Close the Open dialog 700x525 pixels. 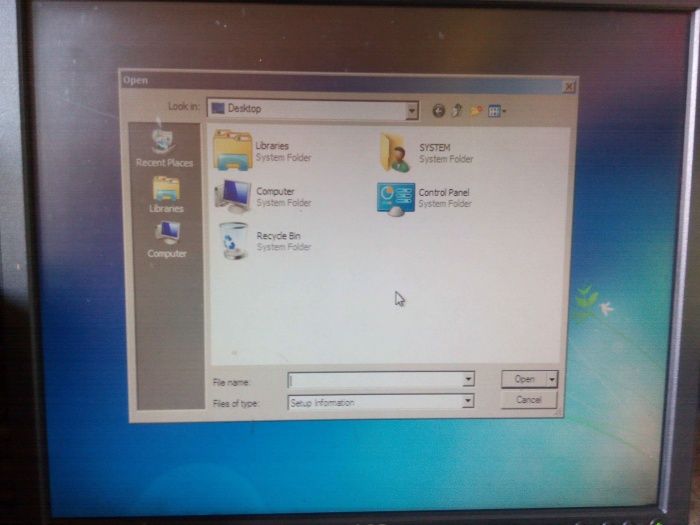coord(569,86)
